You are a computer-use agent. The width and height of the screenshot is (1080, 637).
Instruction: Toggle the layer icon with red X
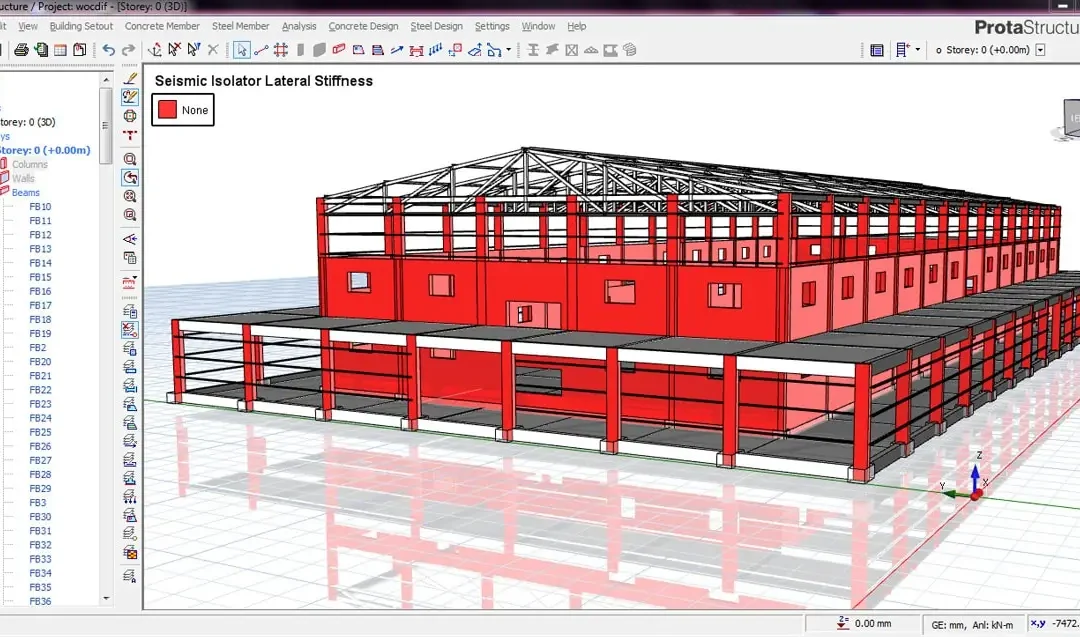click(129, 329)
